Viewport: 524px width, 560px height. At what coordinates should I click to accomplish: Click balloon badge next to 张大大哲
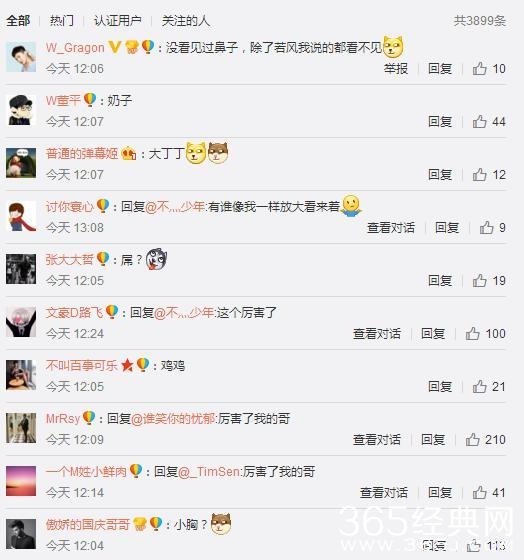(103, 259)
